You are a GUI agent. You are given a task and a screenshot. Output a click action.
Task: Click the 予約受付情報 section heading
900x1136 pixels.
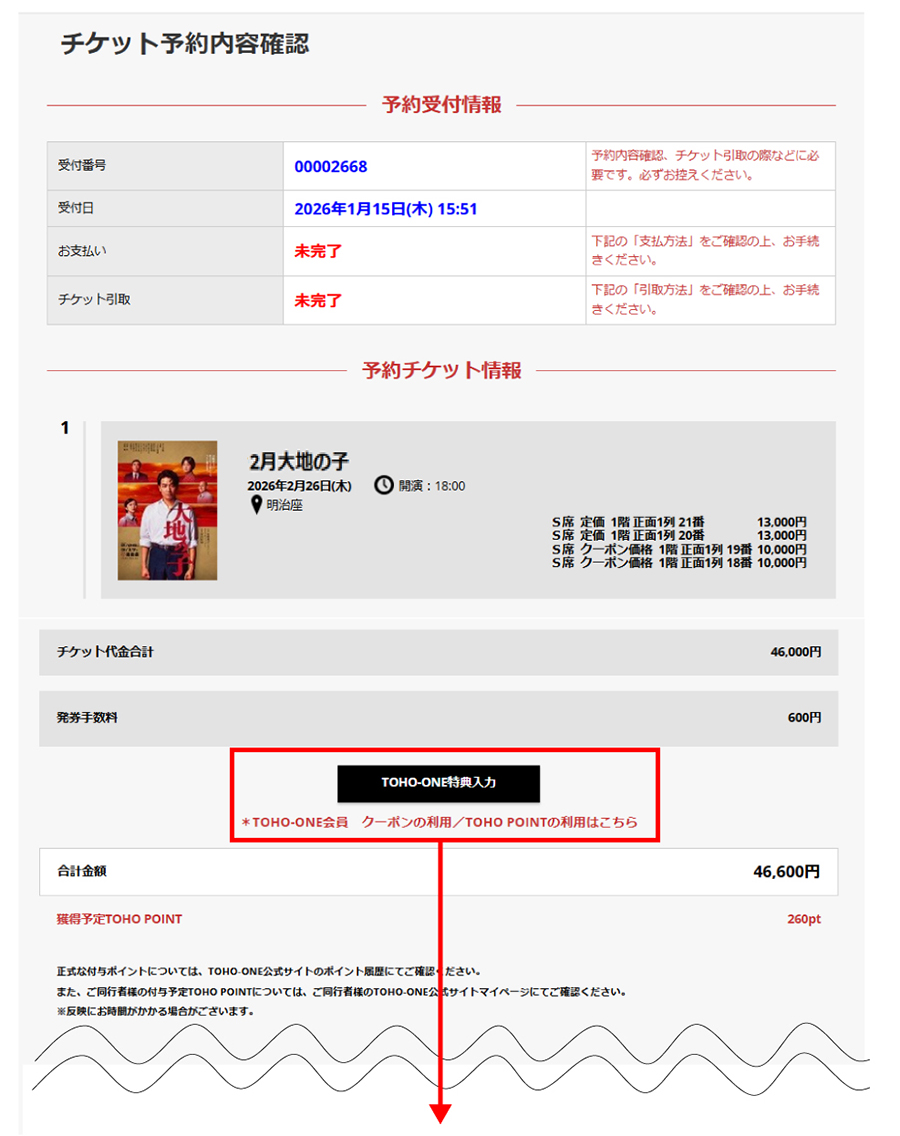pos(441,104)
